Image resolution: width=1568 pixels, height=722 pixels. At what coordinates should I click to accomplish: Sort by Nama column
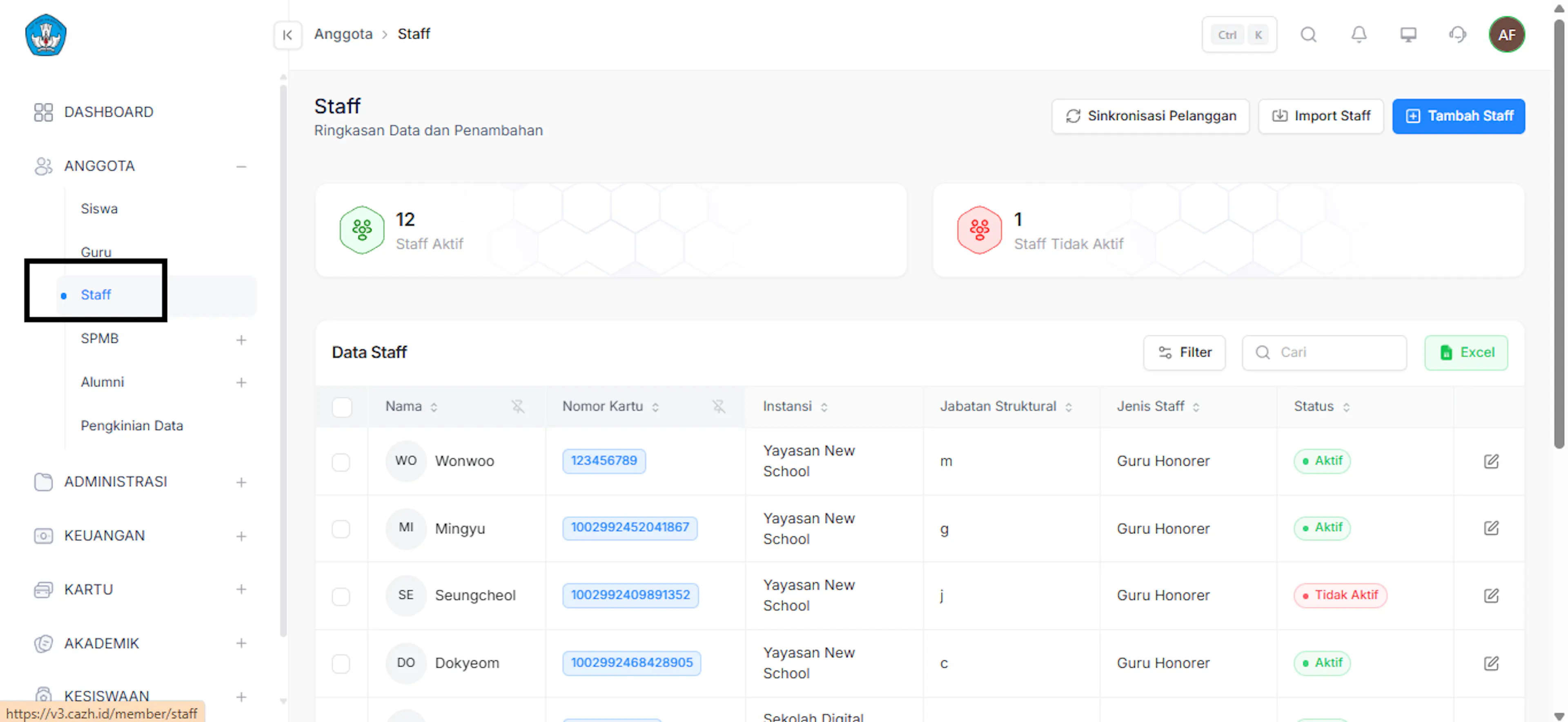(x=433, y=407)
